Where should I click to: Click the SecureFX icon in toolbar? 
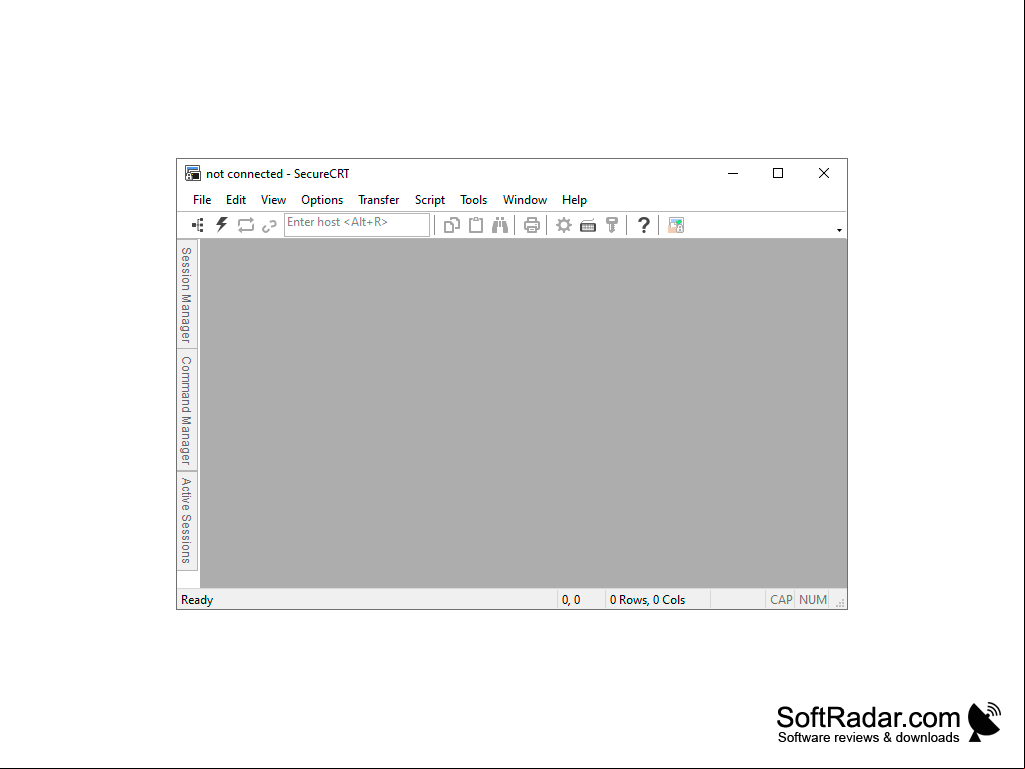[676, 226]
